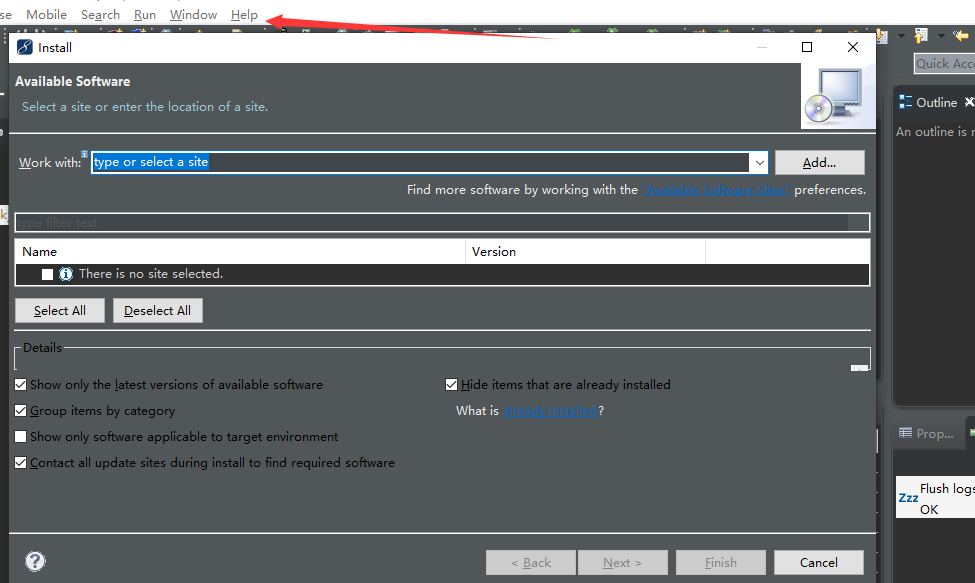975x583 pixels.
Task: Click the Zzz sleeping job icon
Action: pos(908,498)
